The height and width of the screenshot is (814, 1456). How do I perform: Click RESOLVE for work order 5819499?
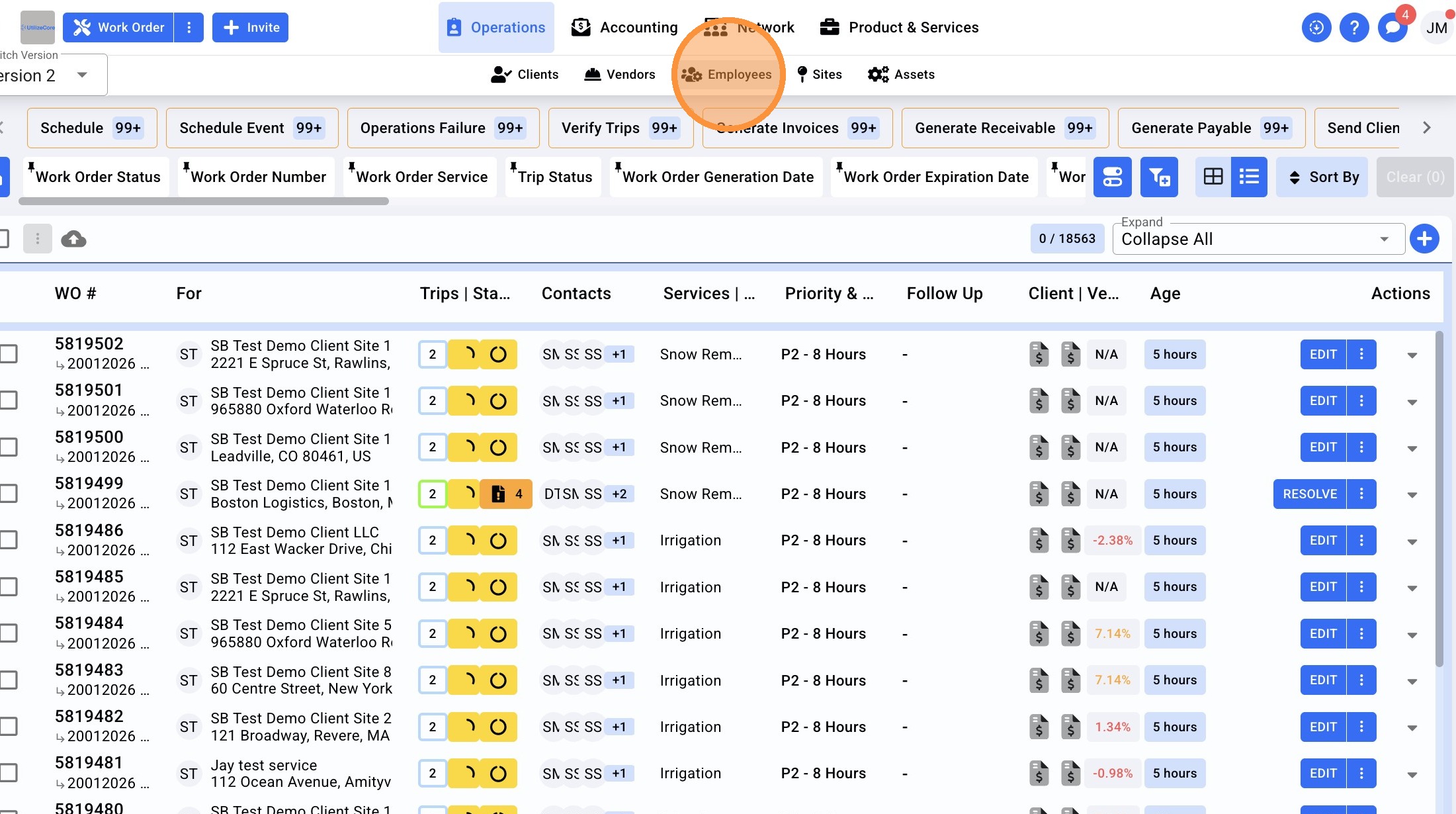tap(1309, 494)
